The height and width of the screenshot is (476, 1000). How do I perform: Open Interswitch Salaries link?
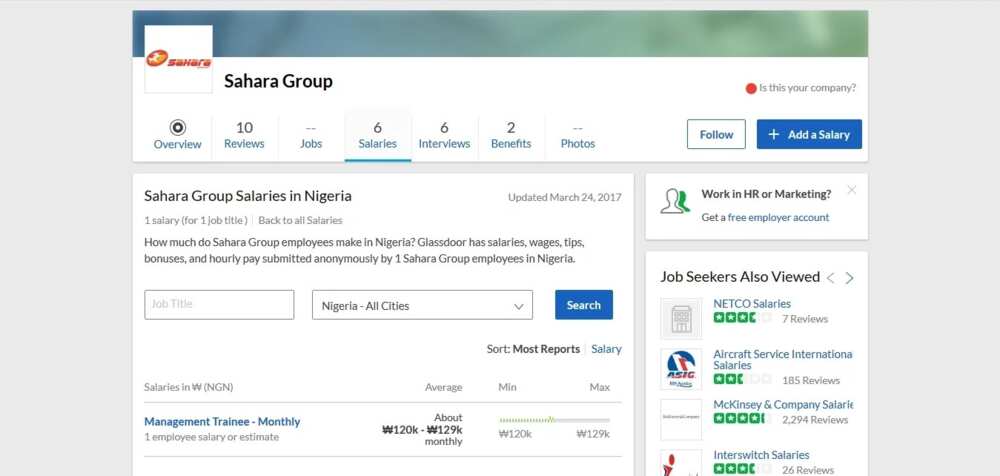click(761, 455)
